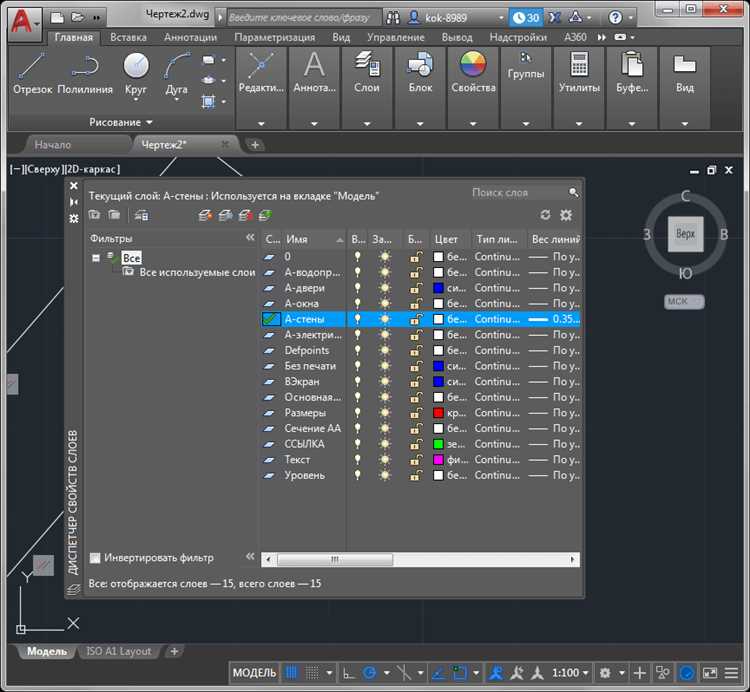Open the workspace switching gear in status bar
The width and height of the screenshot is (750, 692).
[605, 673]
